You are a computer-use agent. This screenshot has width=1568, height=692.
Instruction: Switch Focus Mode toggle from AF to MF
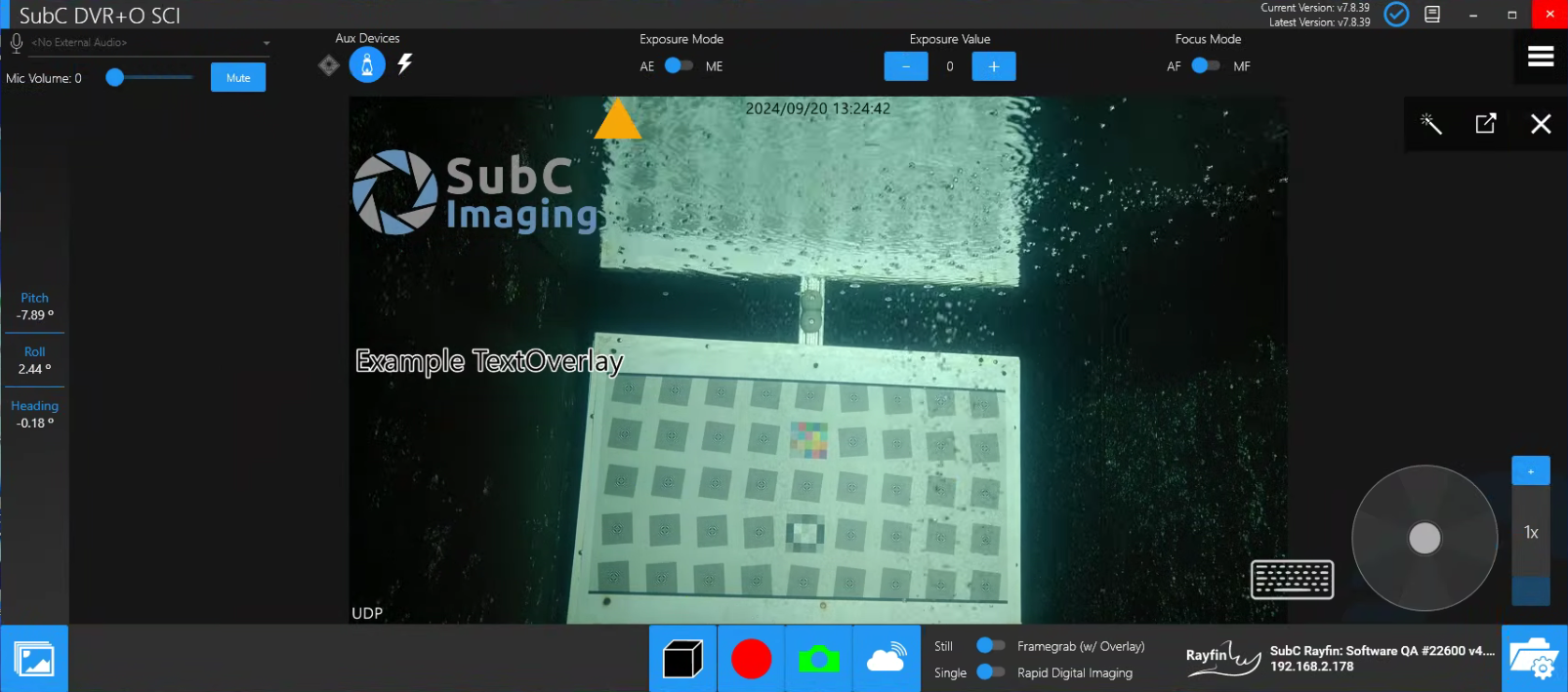(x=1206, y=66)
